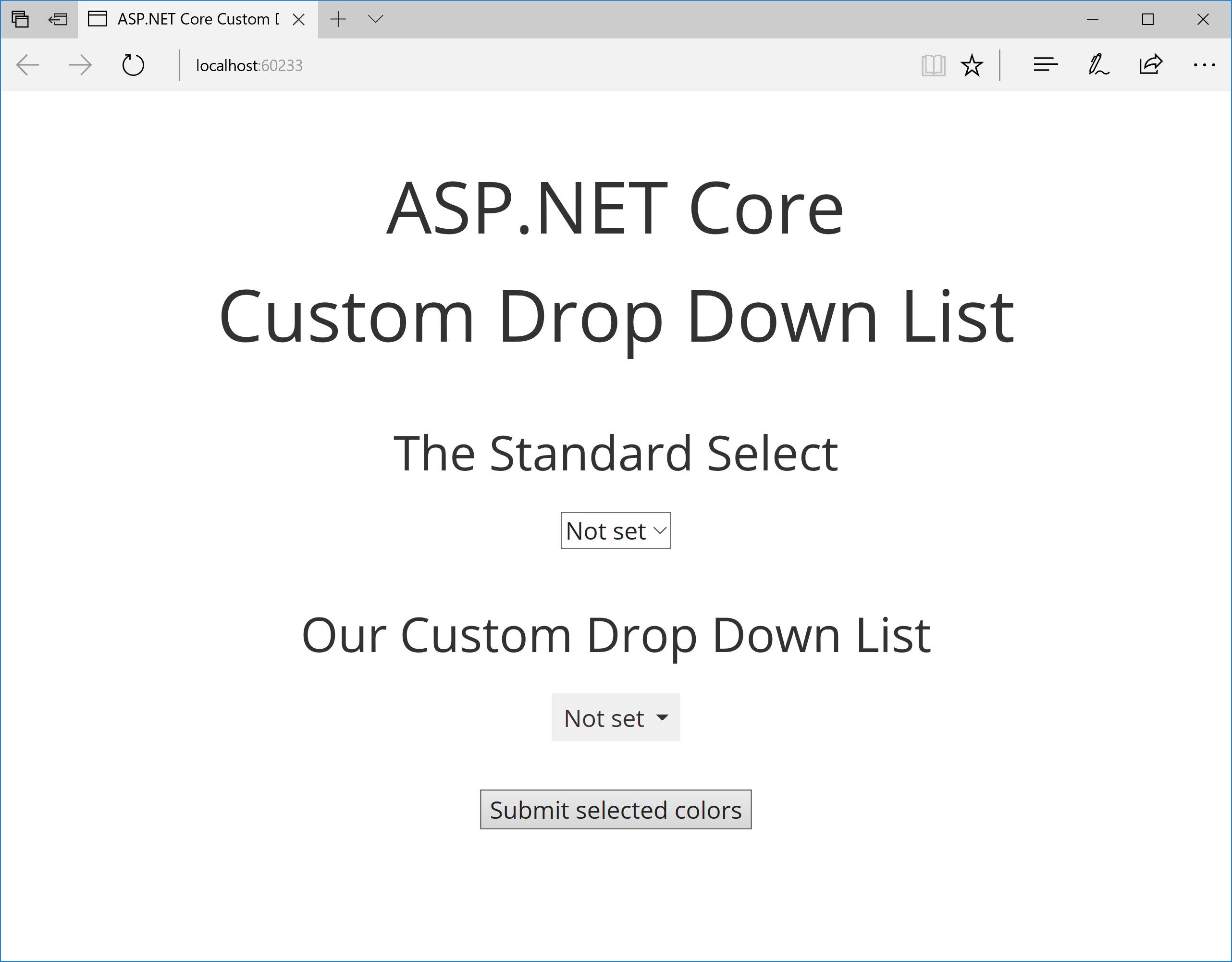Open the reading view book icon
1232x962 pixels.
pos(933,65)
